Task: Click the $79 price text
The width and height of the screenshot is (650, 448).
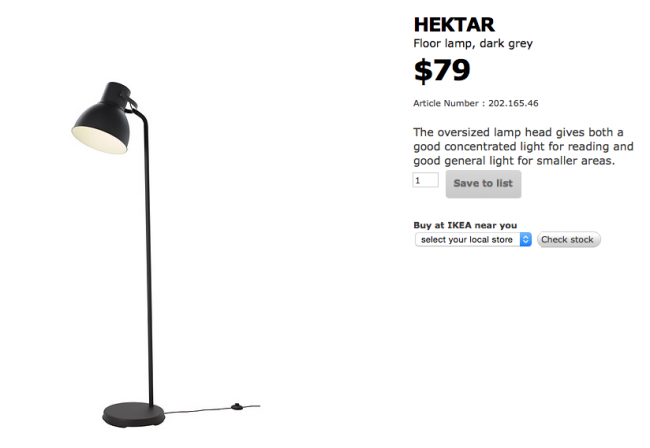Action: point(442,70)
